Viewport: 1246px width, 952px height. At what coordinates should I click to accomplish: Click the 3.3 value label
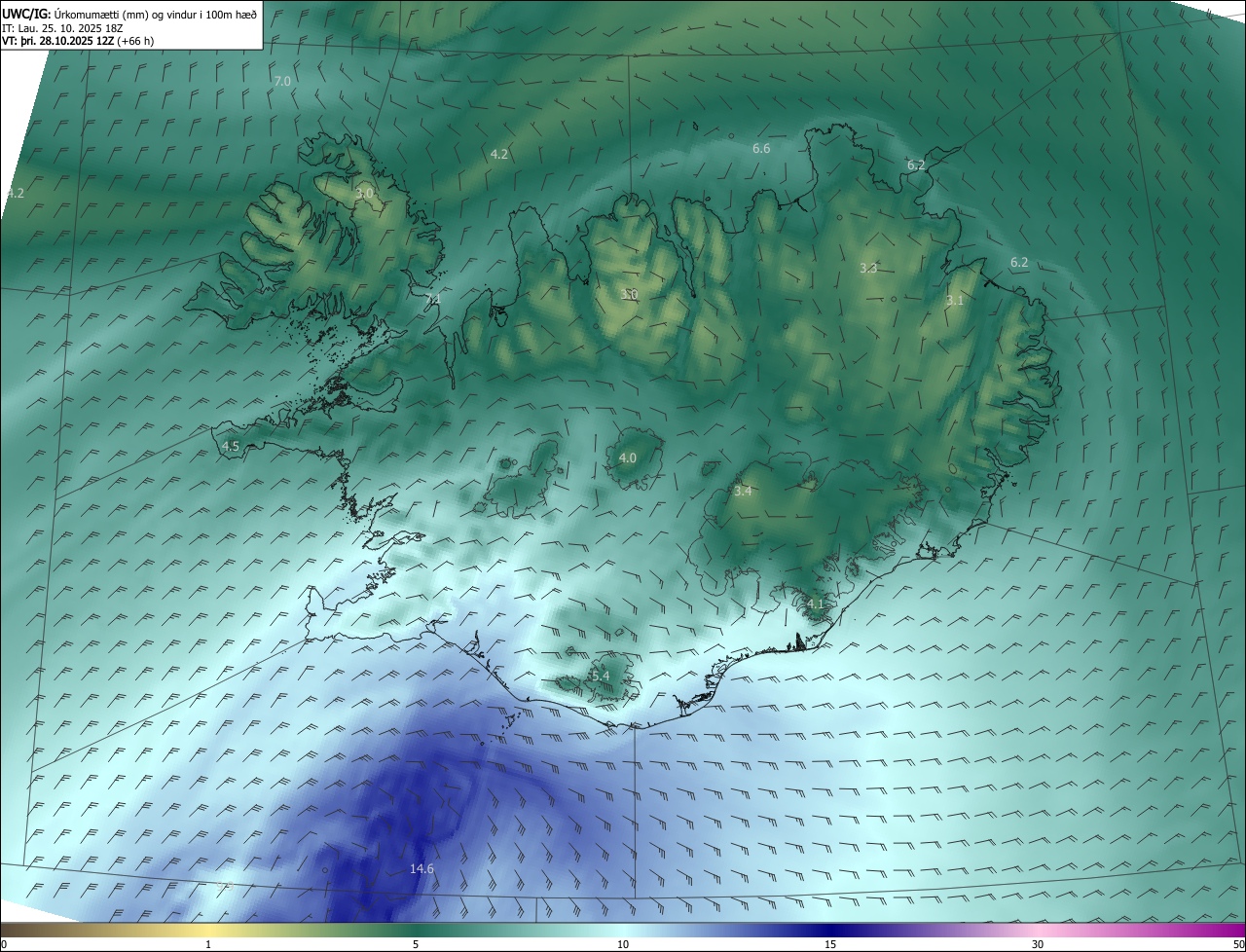pos(868,267)
